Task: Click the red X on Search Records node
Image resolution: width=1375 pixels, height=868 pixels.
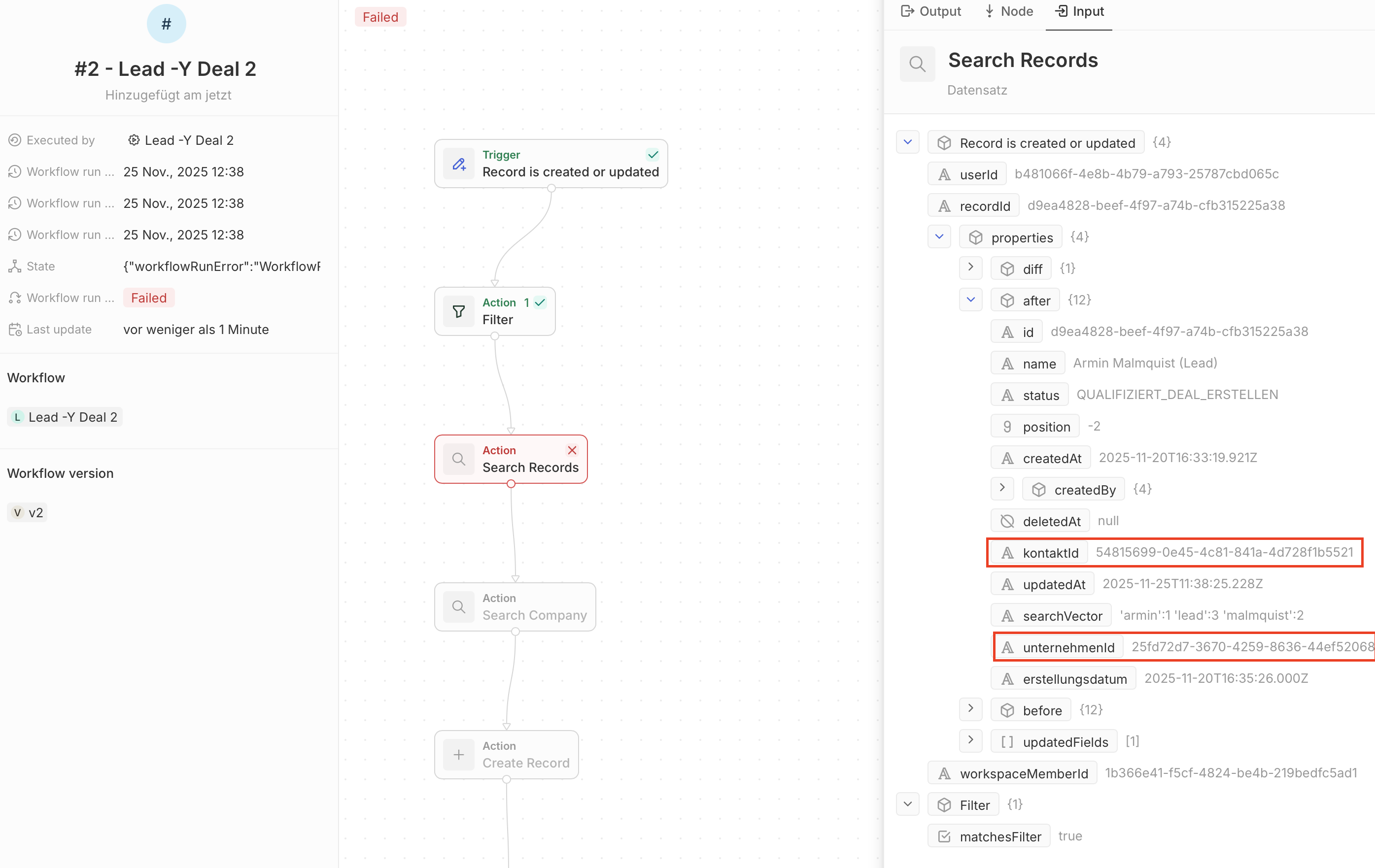Action: click(572, 450)
